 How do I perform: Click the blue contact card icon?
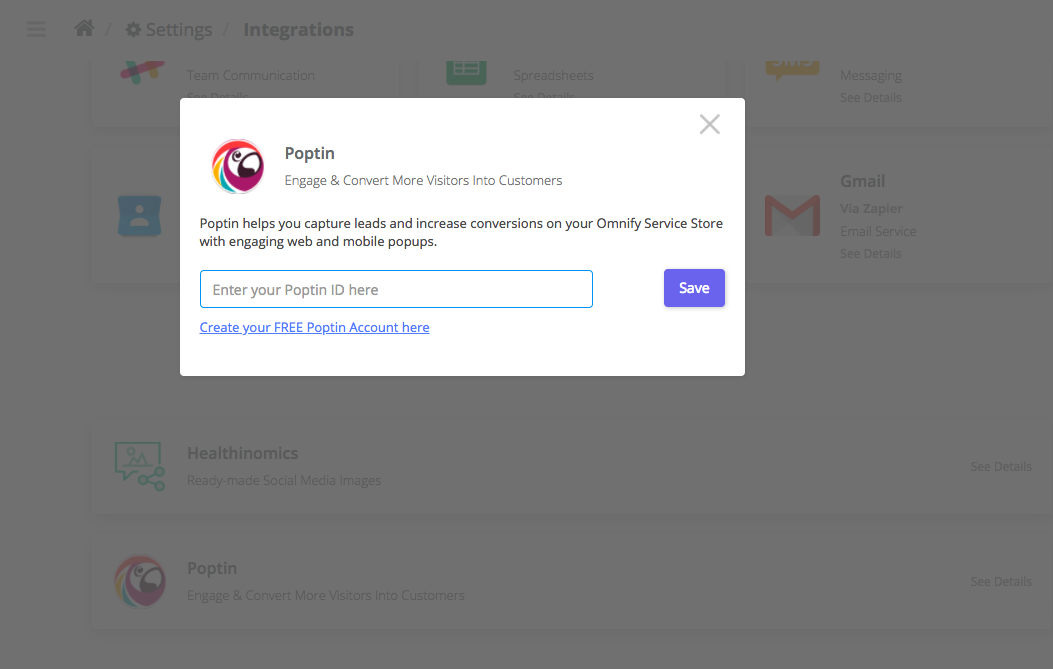coord(140,216)
